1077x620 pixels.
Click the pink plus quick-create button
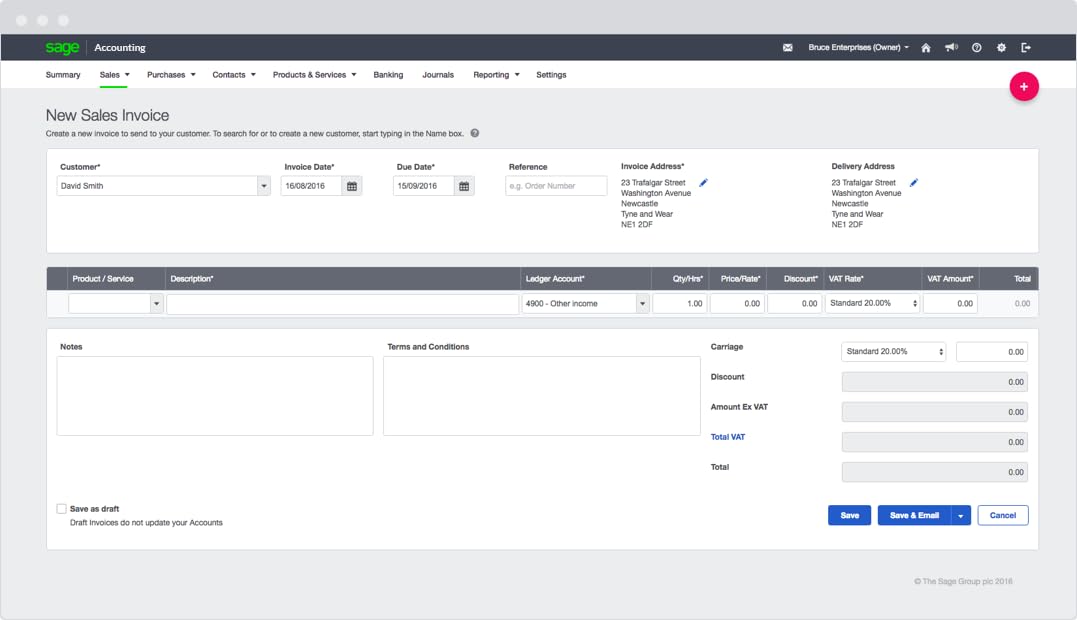[1024, 87]
